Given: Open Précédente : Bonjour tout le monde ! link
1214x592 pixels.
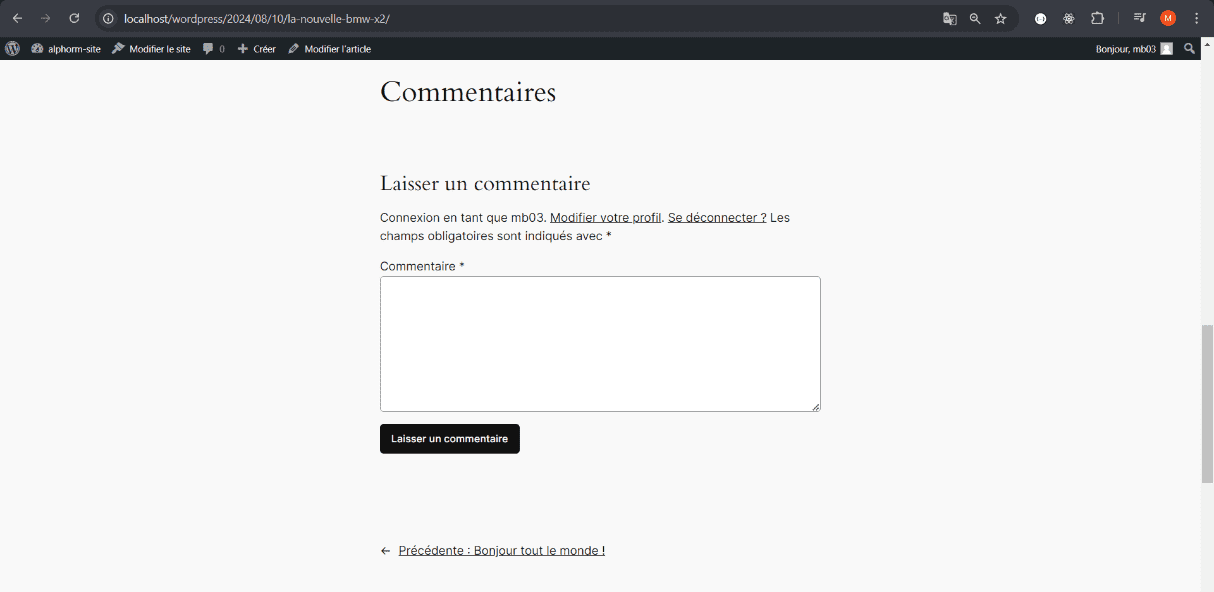Looking at the screenshot, I should point(501,550).
